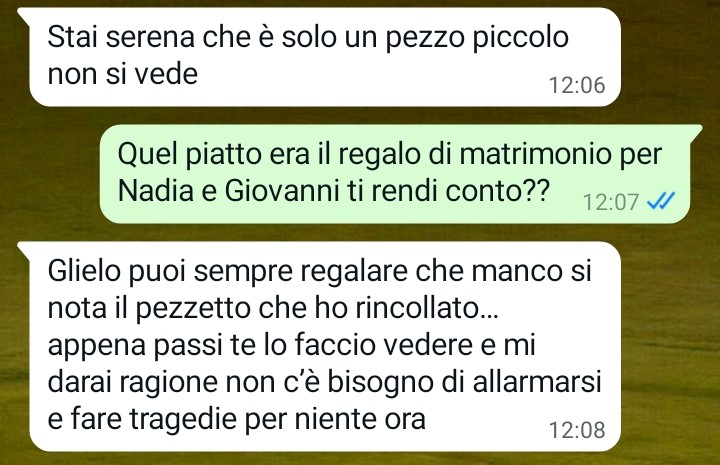Open the "Stai serena che è solo" message
Viewport: 720px width, 465px height.
click(x=325, y=57)
